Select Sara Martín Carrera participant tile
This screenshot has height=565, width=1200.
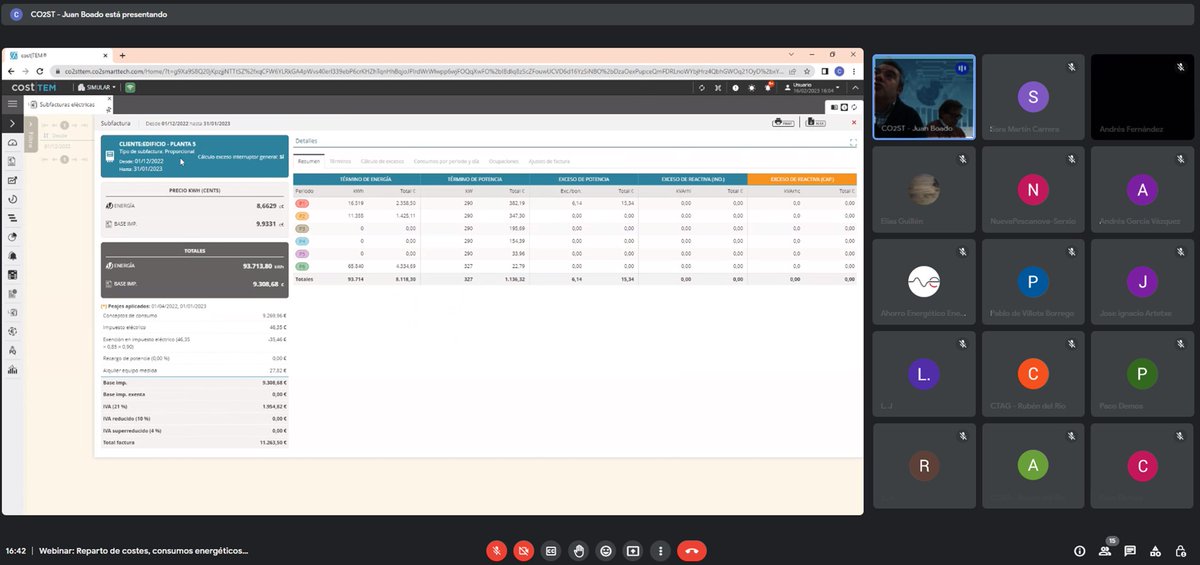tap(1033, 96)
